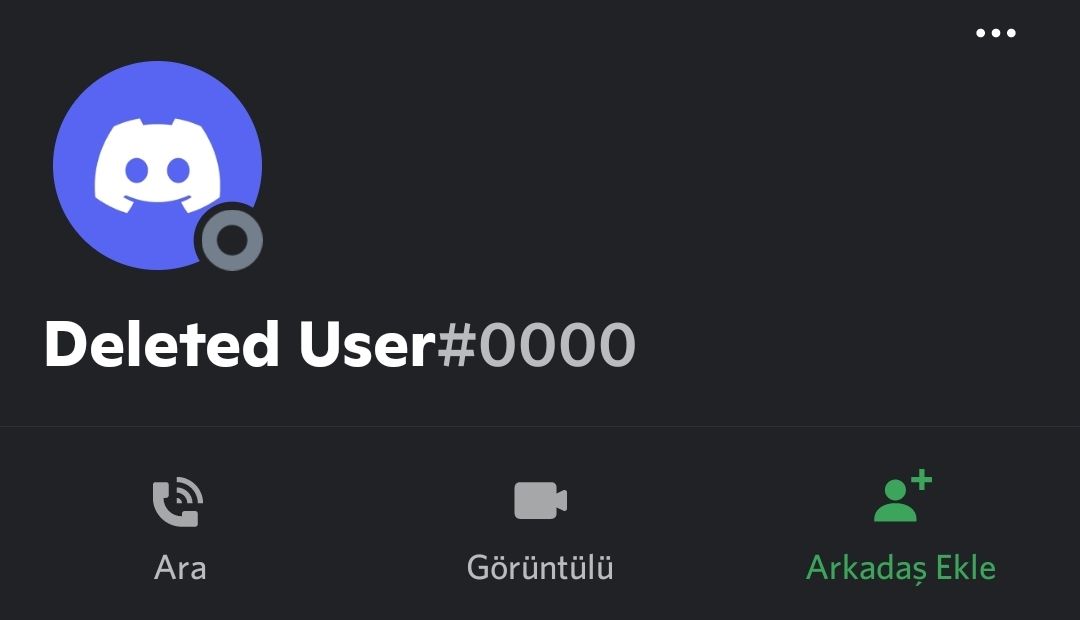Click the white Discord logo in avatar
Viewport: 1080px width, 620px height.
[x=158, y=165]
